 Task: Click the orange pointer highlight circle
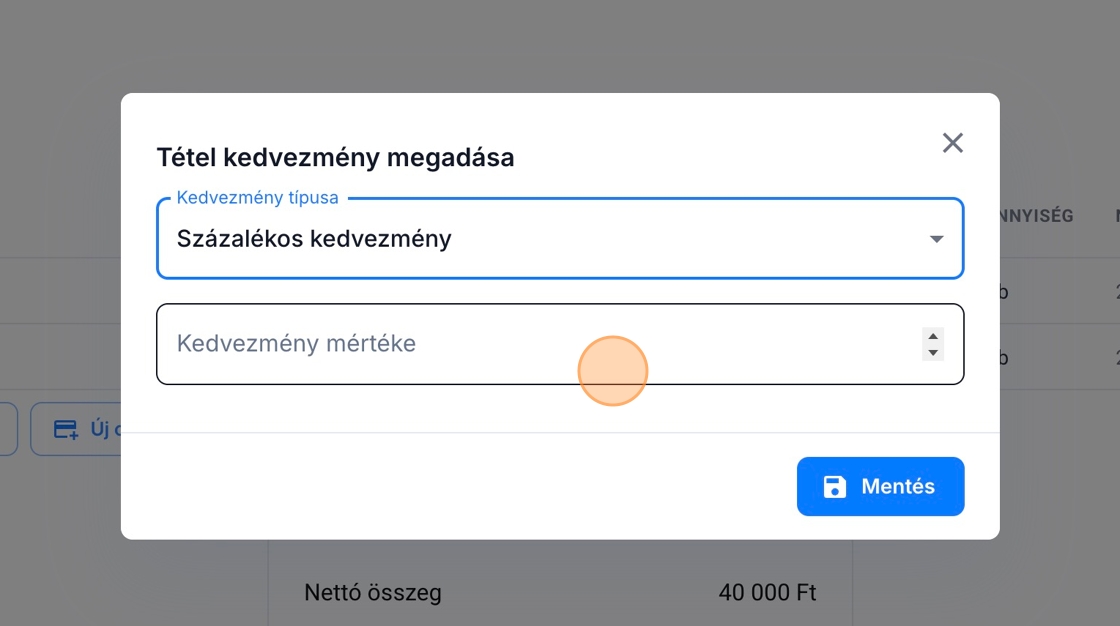tap(613, 371)
